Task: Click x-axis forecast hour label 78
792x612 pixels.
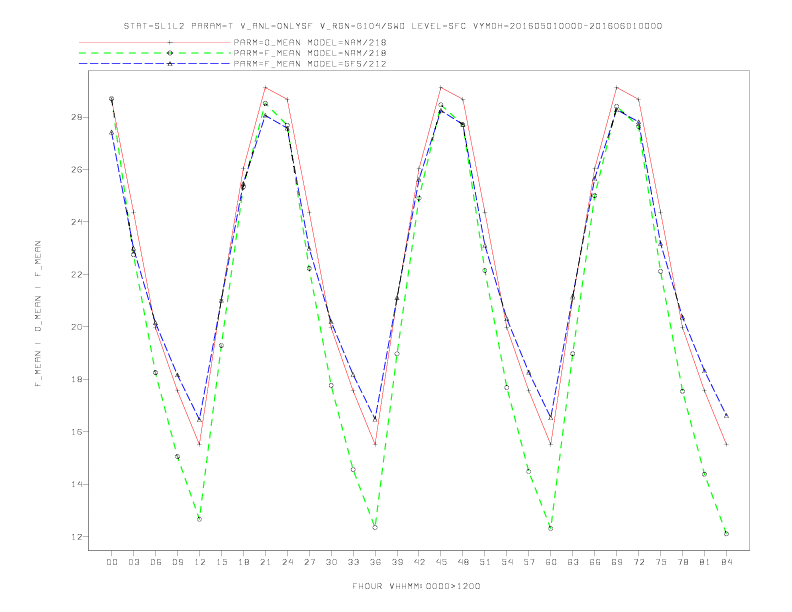Action: click(x=682, y=562)
